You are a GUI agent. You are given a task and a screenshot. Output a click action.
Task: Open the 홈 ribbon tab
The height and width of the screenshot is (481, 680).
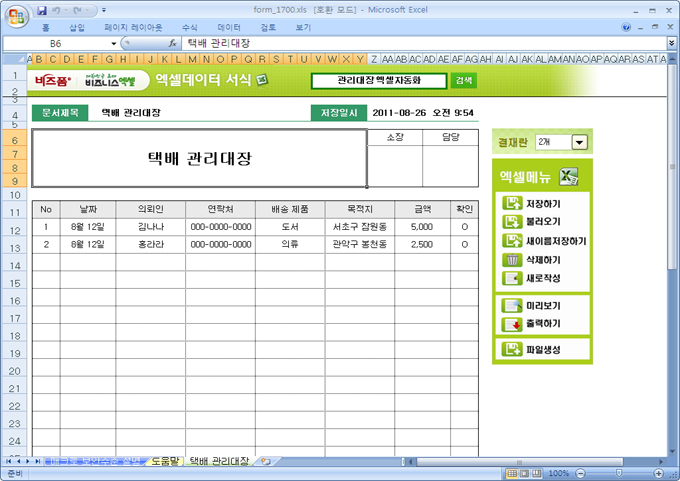pyautogui.click(x=46, y=28)
